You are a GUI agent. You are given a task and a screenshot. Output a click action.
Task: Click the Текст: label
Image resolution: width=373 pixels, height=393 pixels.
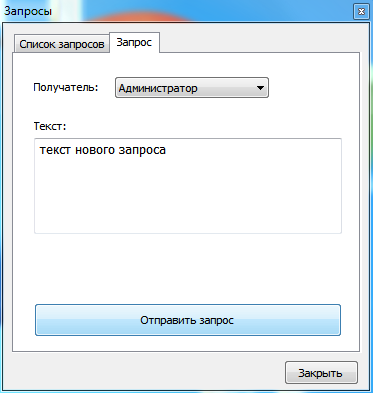pos(50,126)
